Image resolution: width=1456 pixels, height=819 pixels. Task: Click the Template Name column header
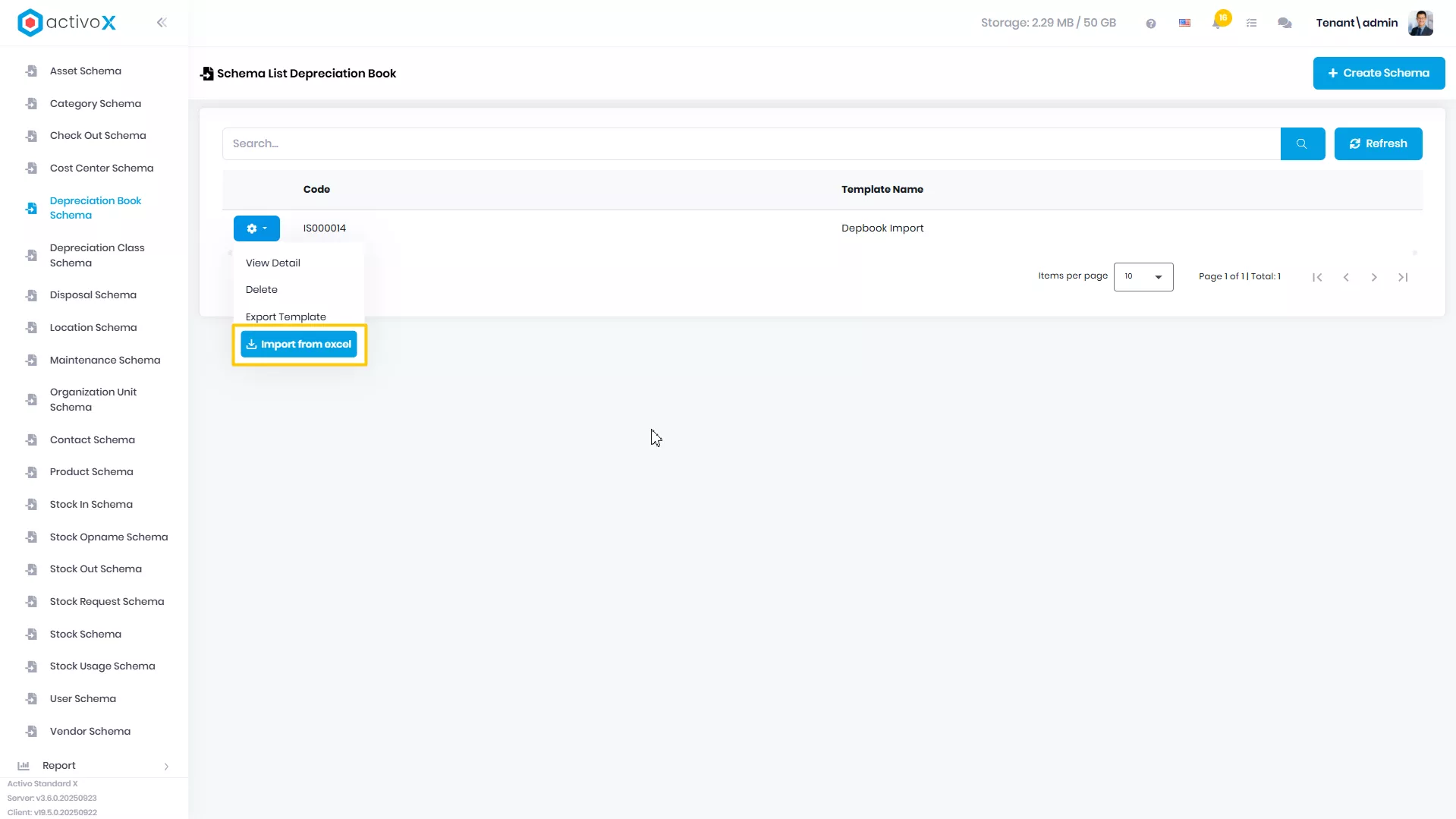(x=882, y=190)
